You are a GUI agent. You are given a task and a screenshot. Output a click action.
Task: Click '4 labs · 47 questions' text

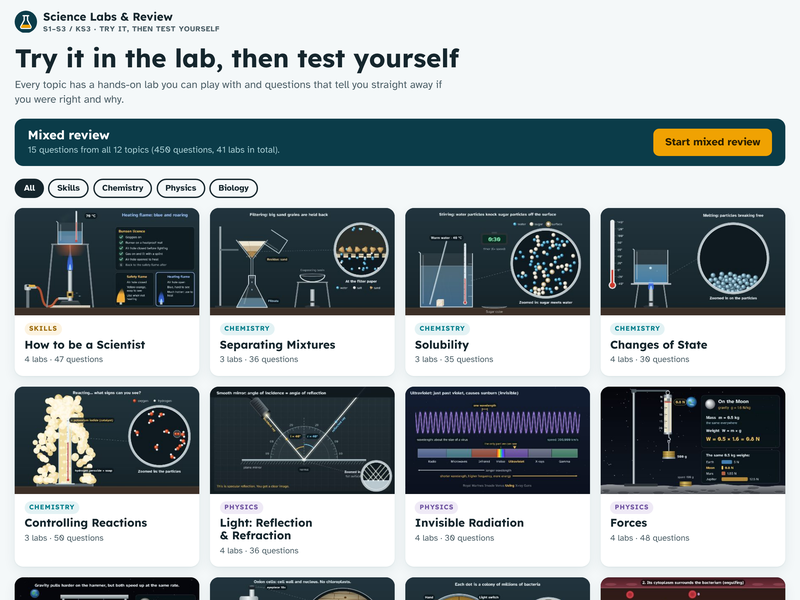[64, 359]
